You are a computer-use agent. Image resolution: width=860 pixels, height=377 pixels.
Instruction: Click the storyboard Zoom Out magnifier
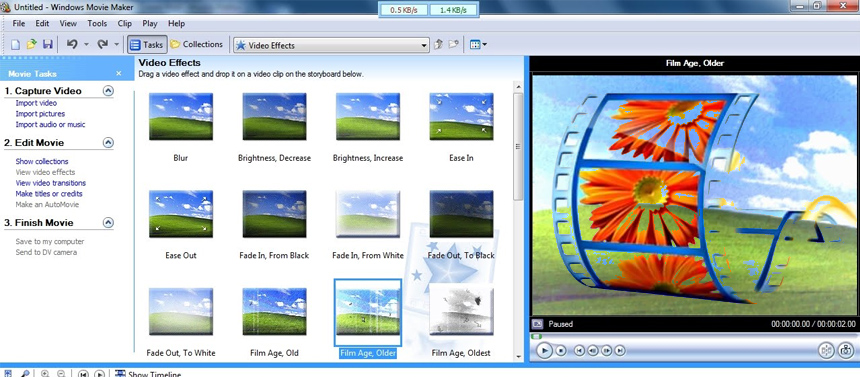pyautogui.click(x=61, y=374)
